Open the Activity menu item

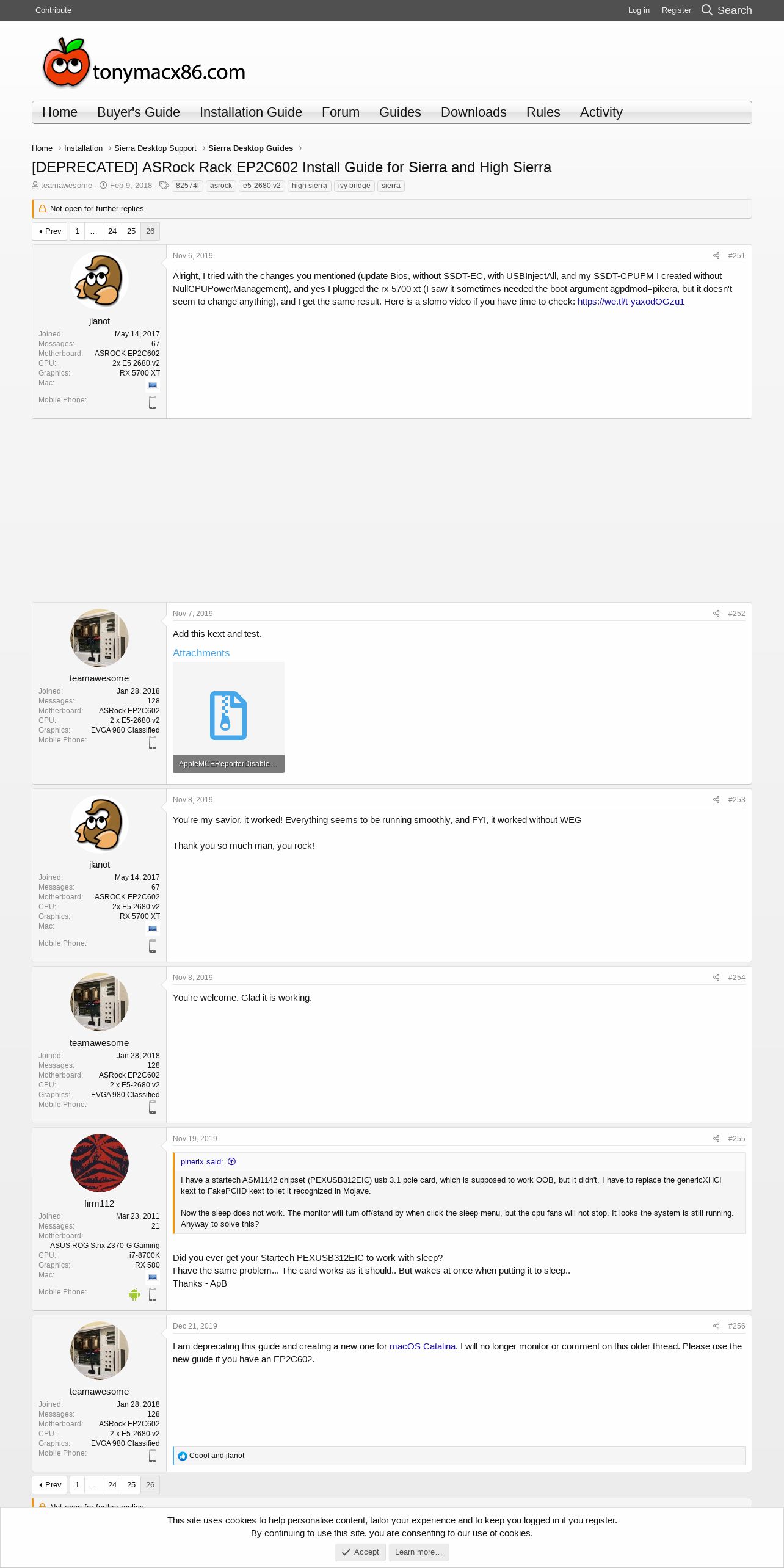601,112
